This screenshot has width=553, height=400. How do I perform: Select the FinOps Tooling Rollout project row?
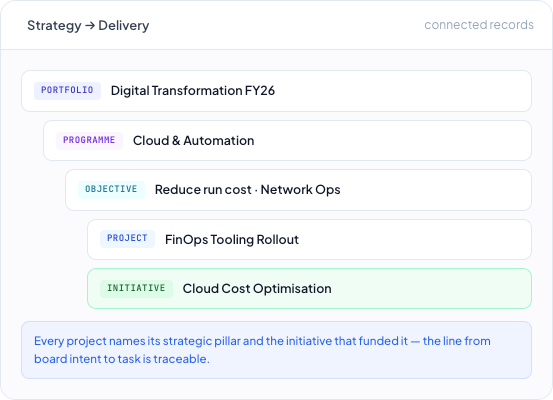pyautogui.click(x=309, y=240)
